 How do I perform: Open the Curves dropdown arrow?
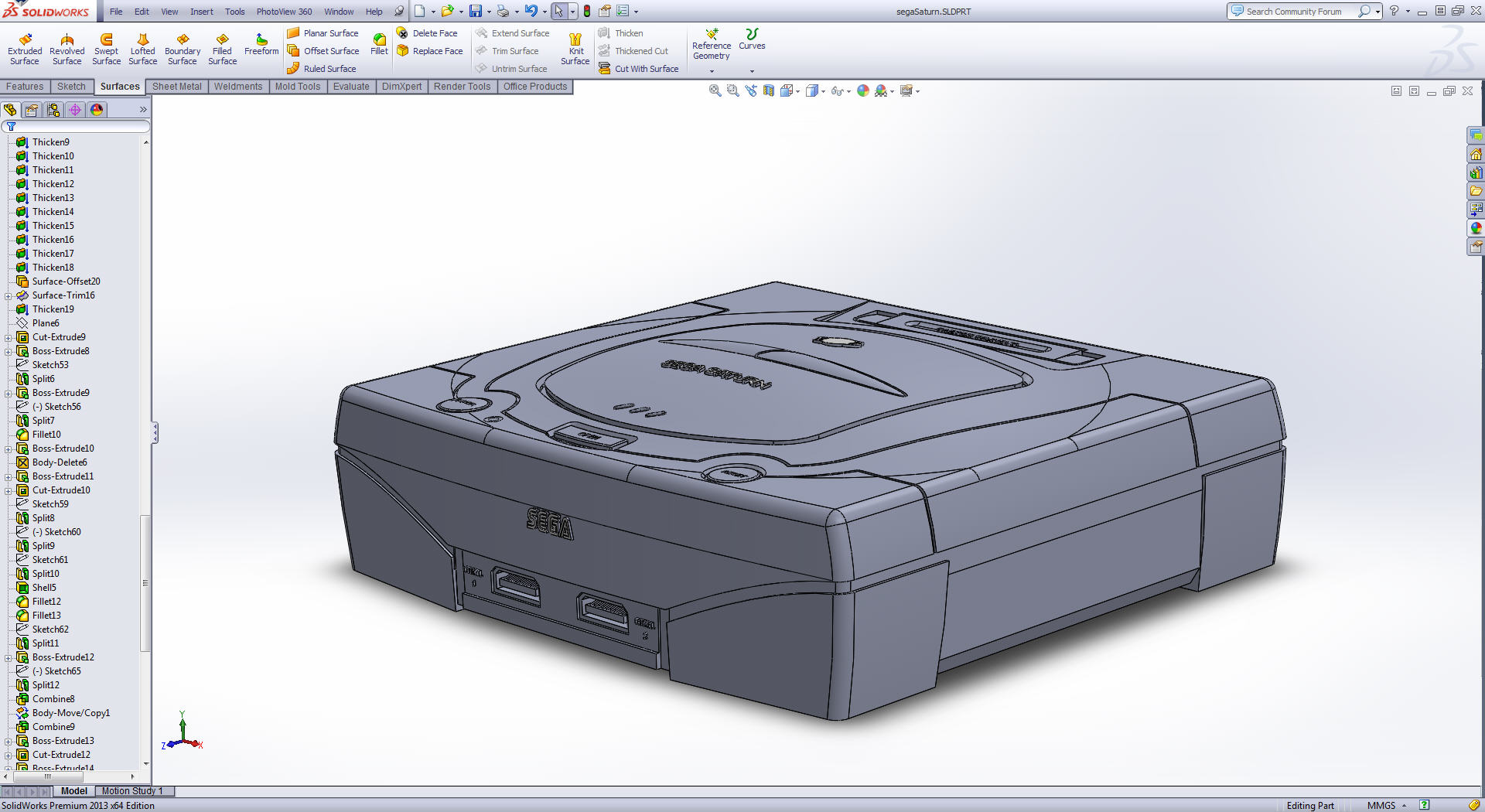pos(752,71)
